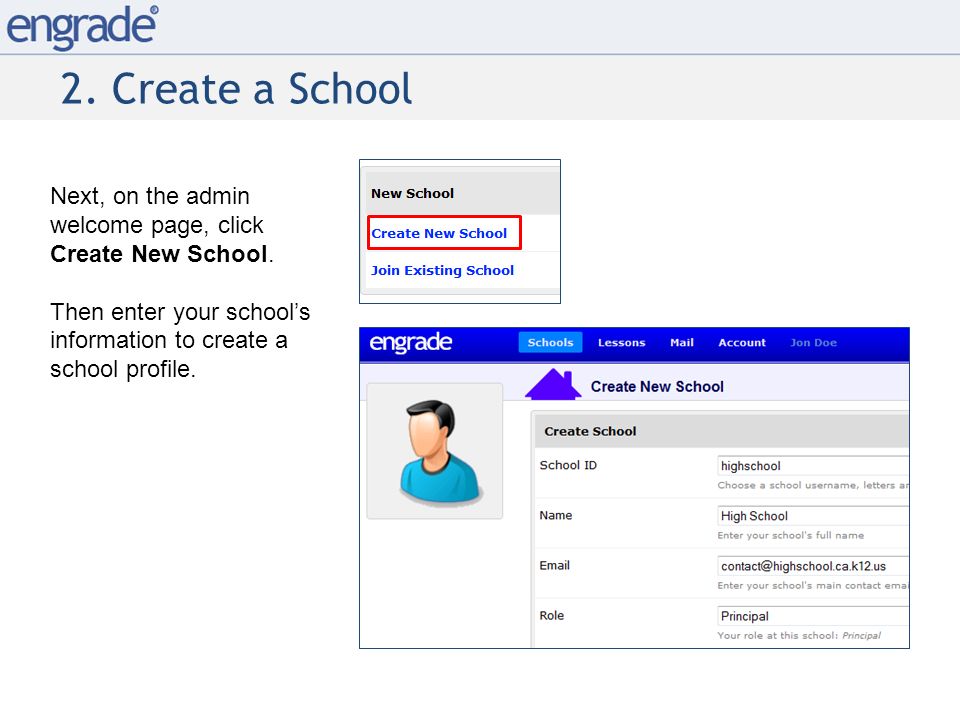Click the Create New School link
This screenshot has height=720, width=960.
click(439, 233)
